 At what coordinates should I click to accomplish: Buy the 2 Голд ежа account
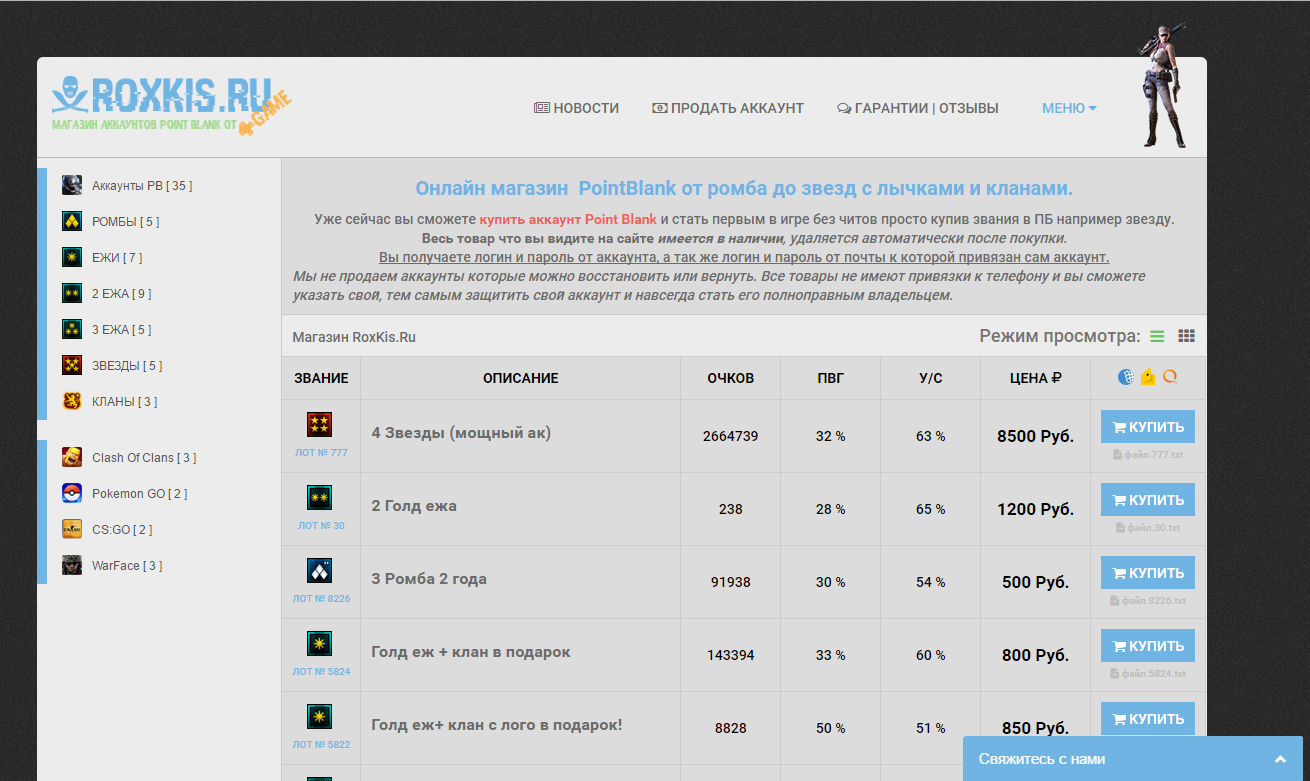pos(1148,499)
